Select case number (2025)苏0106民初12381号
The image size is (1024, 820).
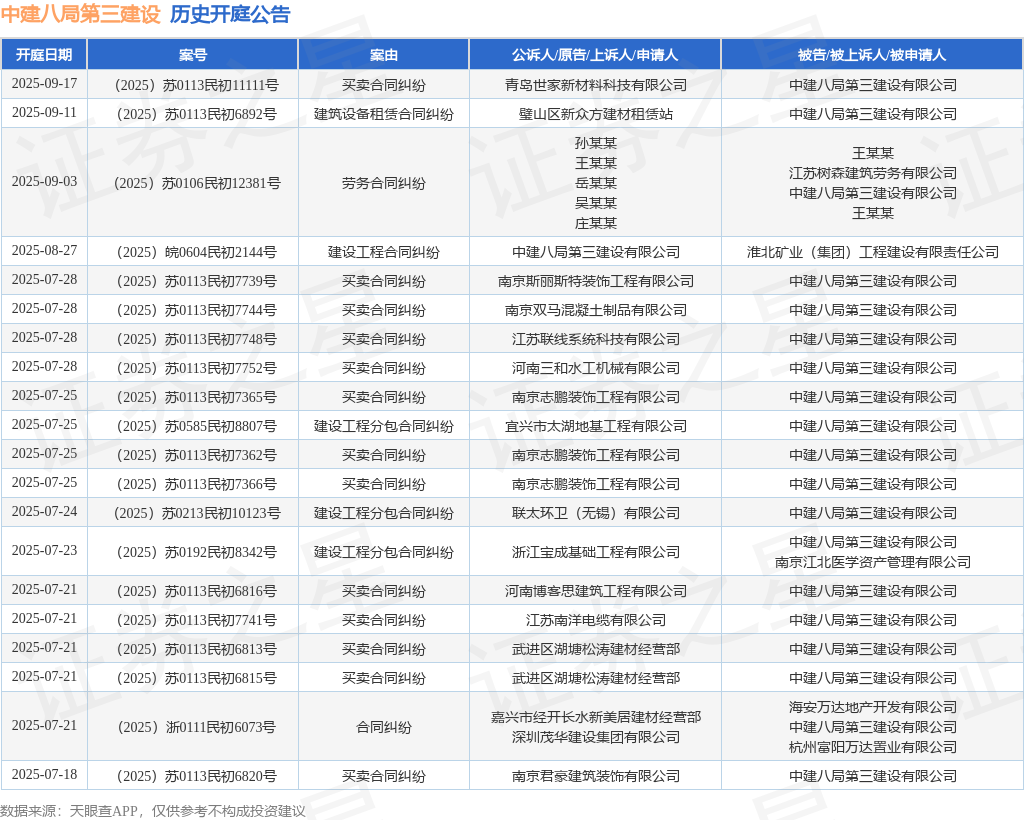click(x=196, y=183)
